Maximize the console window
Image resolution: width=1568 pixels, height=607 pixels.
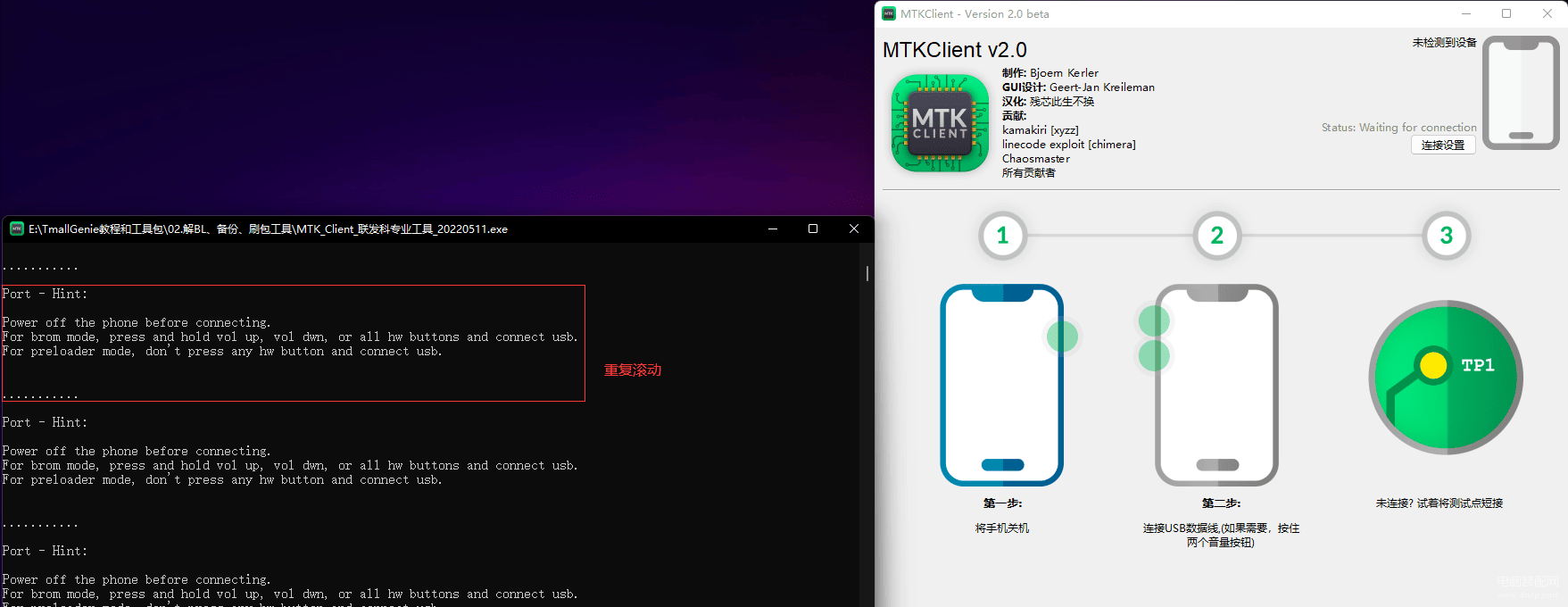pos(813,229)
